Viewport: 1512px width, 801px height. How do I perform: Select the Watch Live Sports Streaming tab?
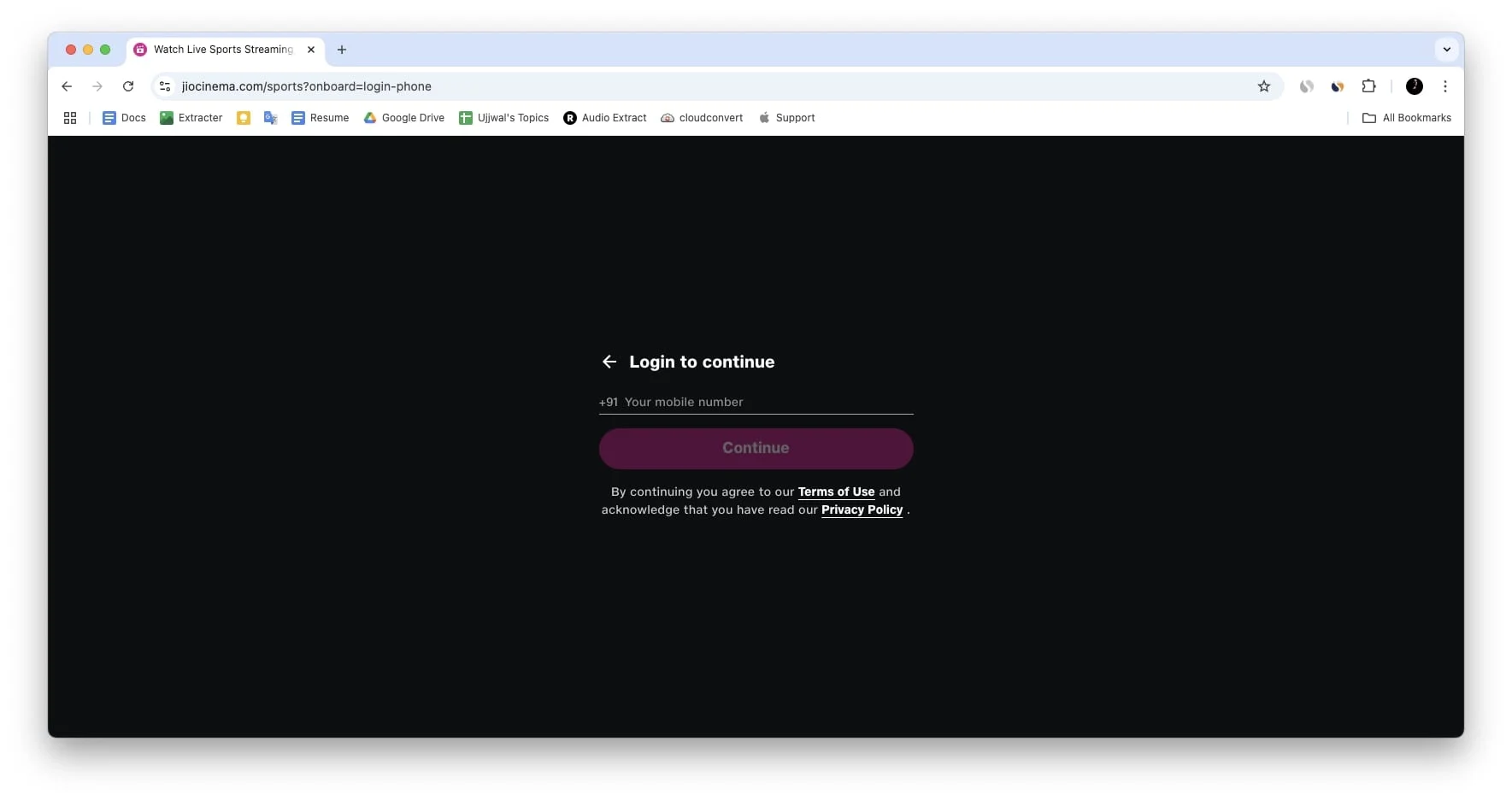coord(222,50)
